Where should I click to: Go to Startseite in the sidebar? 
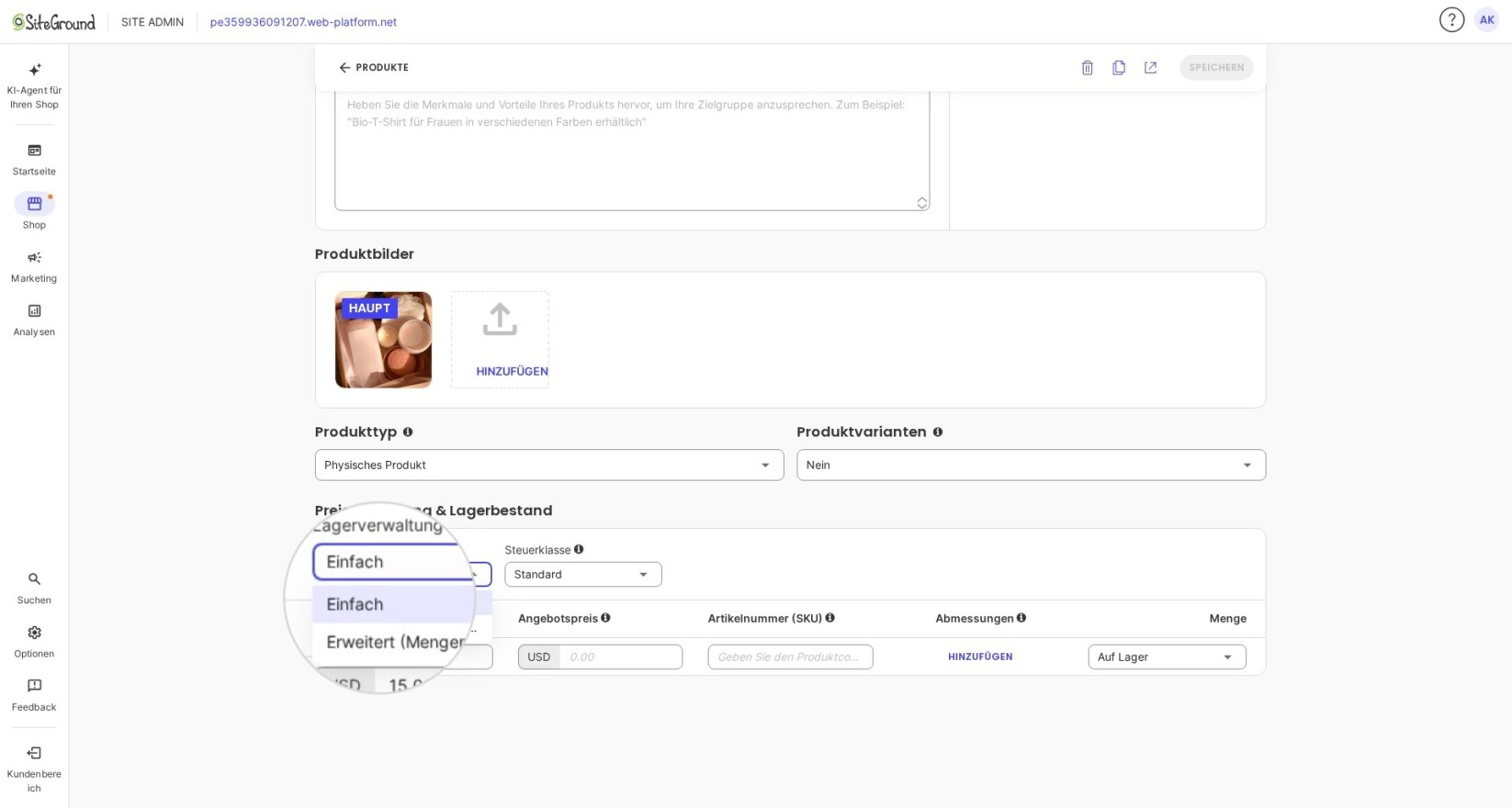34,159
